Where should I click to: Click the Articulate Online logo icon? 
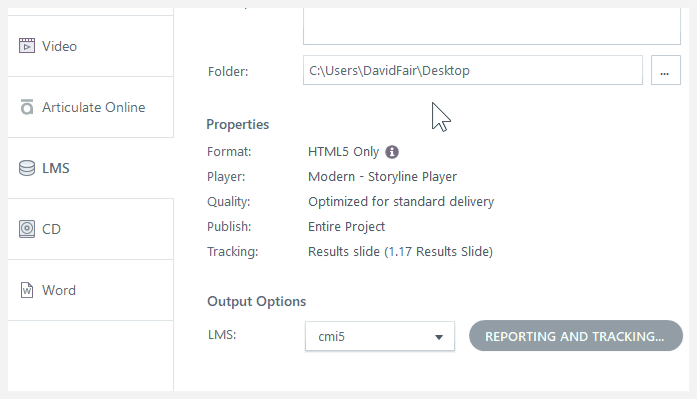tap(27, 107)
